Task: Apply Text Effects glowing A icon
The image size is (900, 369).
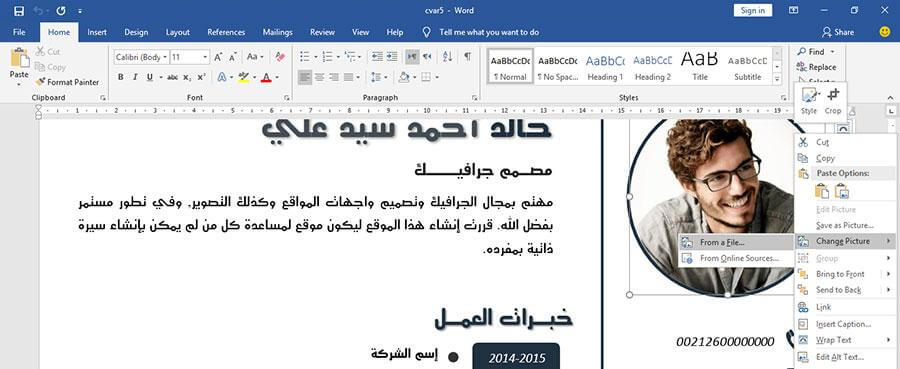Action: click(x=222, y=77)
